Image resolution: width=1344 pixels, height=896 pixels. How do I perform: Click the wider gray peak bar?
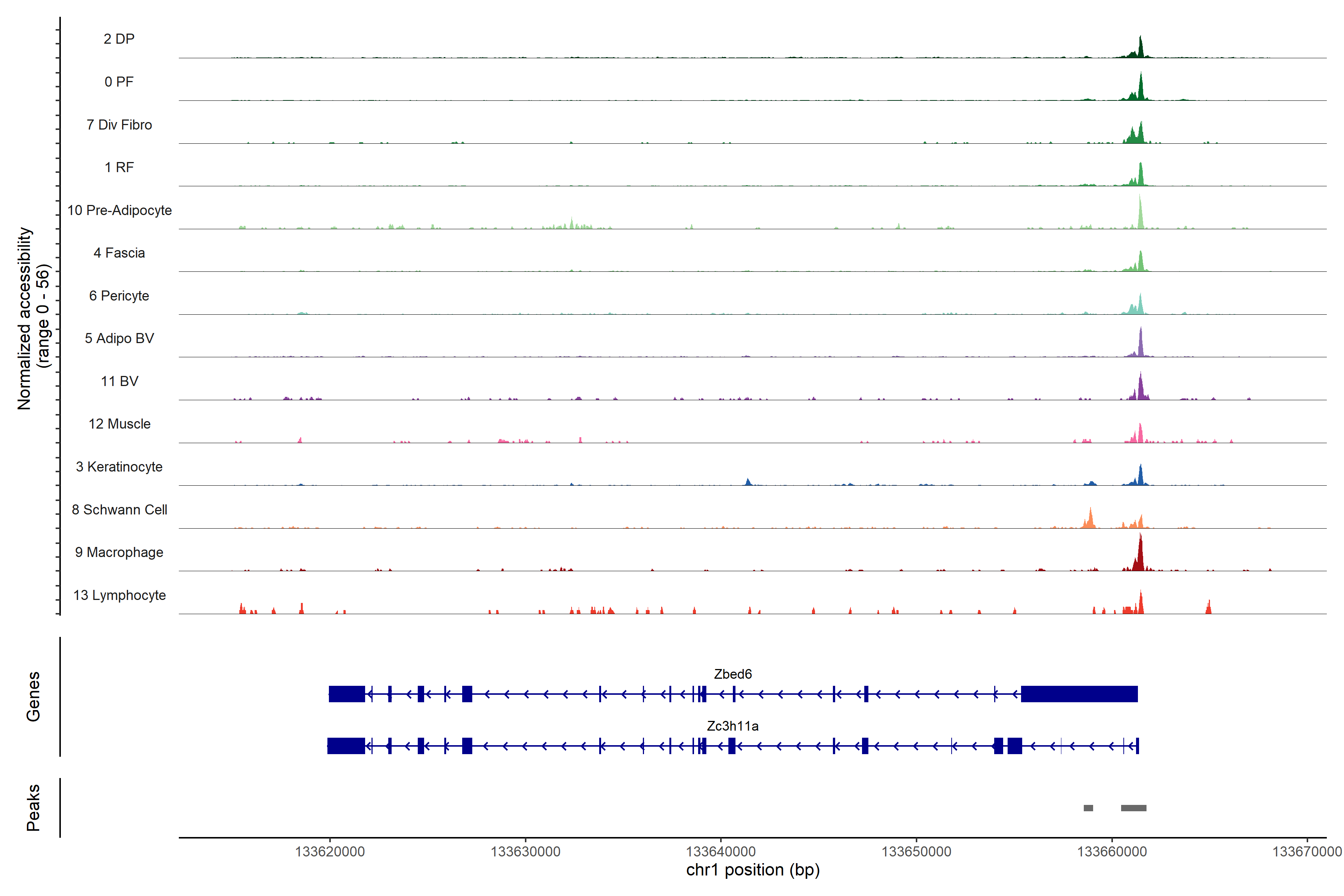(x=1133, y=808)
